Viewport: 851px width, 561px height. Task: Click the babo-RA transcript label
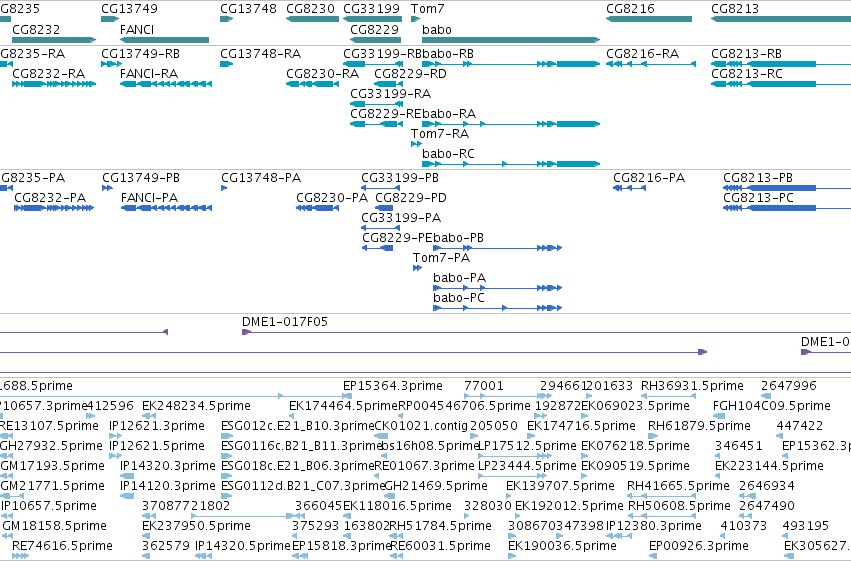[x=449, y=114]
